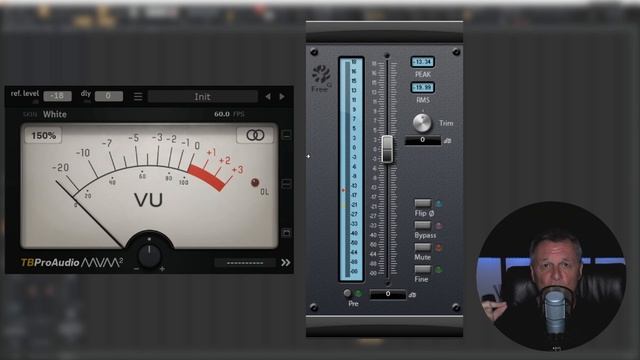Click the Mute LED indicator

pos(439,247)
